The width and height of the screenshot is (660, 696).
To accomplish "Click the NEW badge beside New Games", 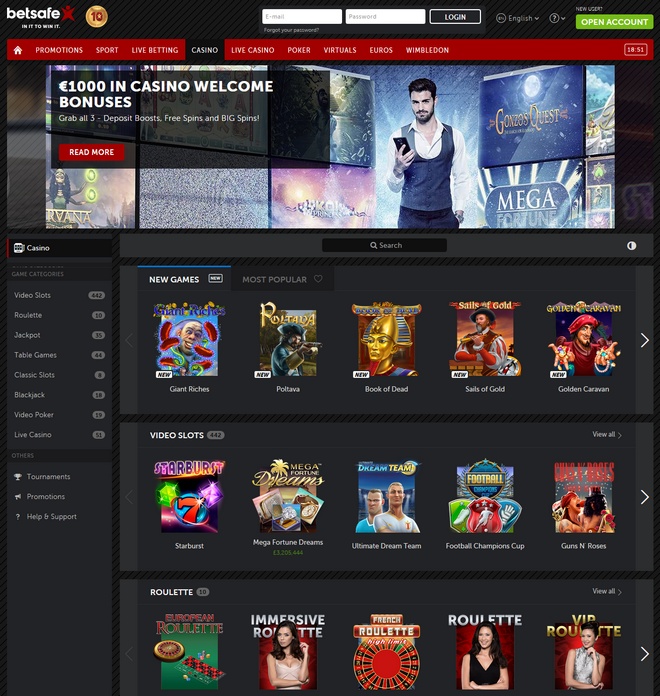I will click(215, 278).
